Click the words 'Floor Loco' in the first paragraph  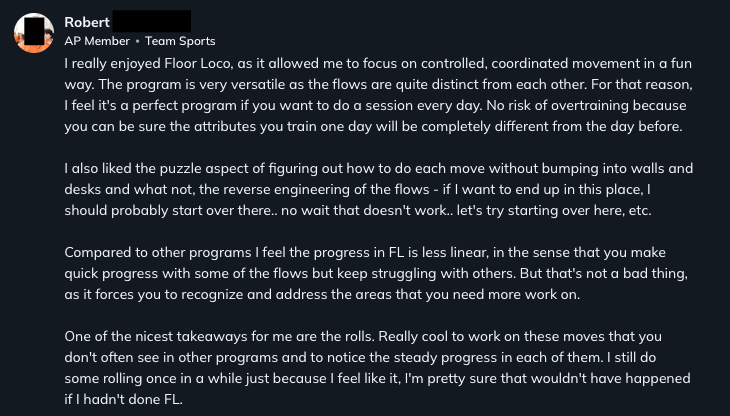click(x=185, y=61)
